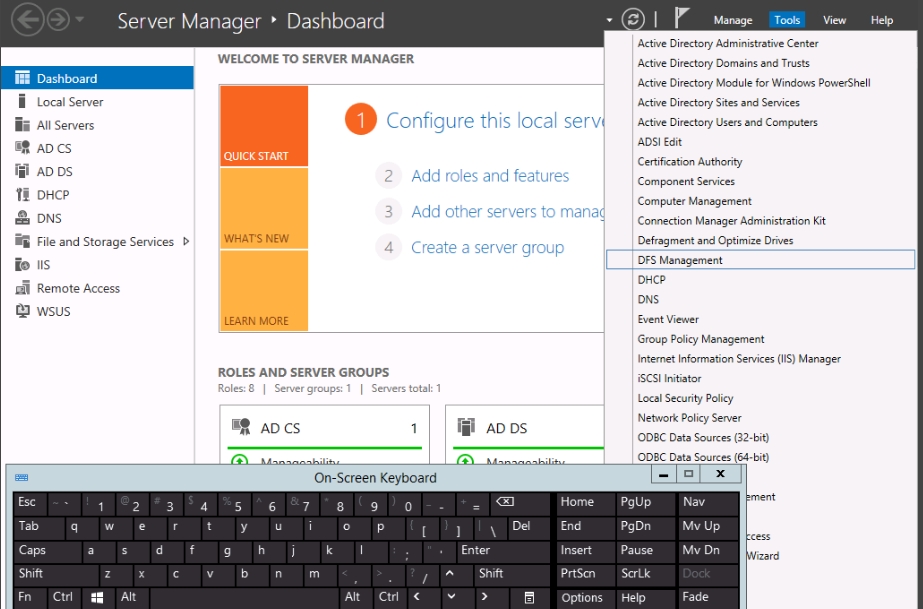Toggle the left Shift key
Image resolution: width=923 pixels, height=609 pixels.
point(56,574)
